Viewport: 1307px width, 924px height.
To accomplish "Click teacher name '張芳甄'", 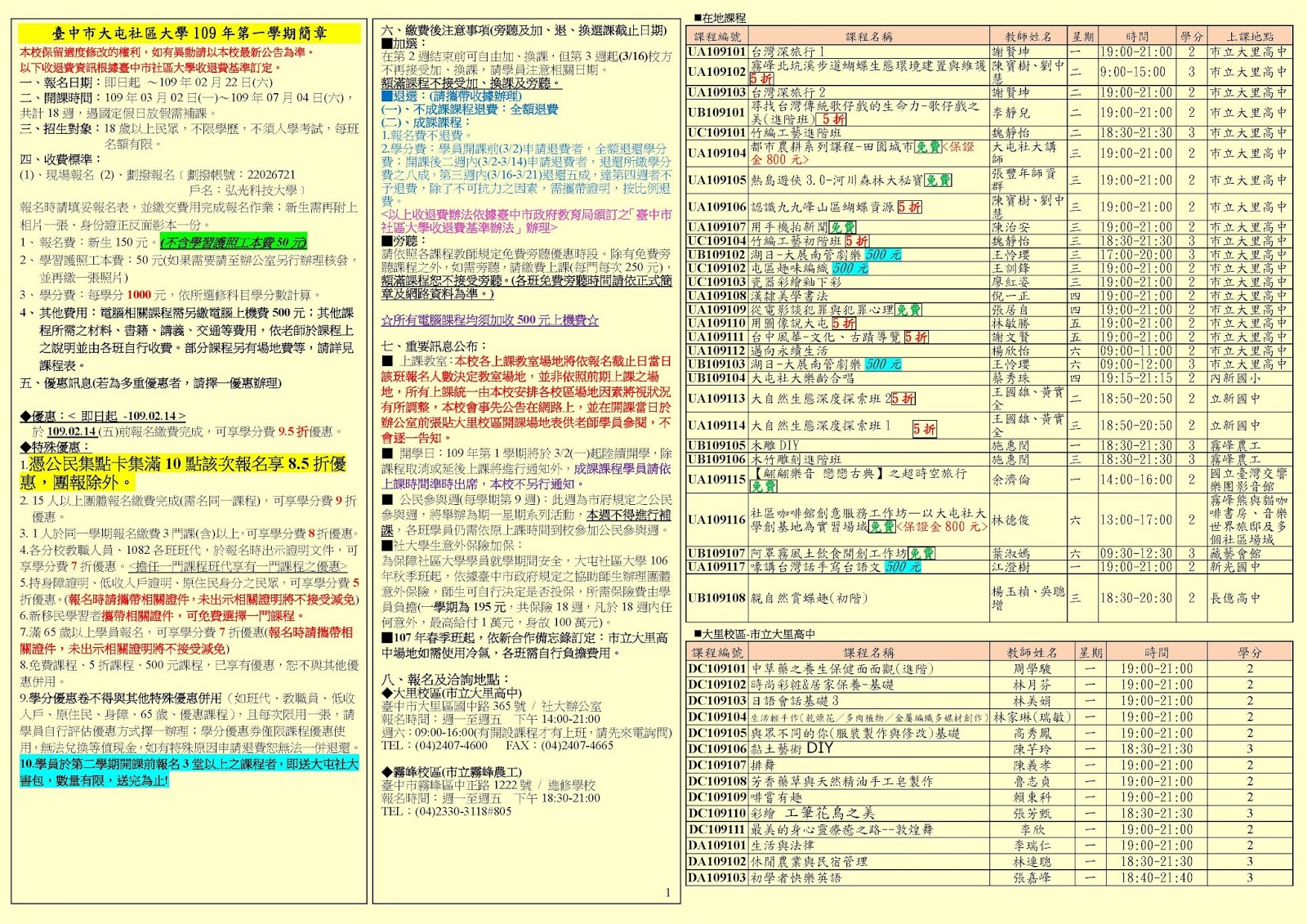I will [x=1033, y=814].
